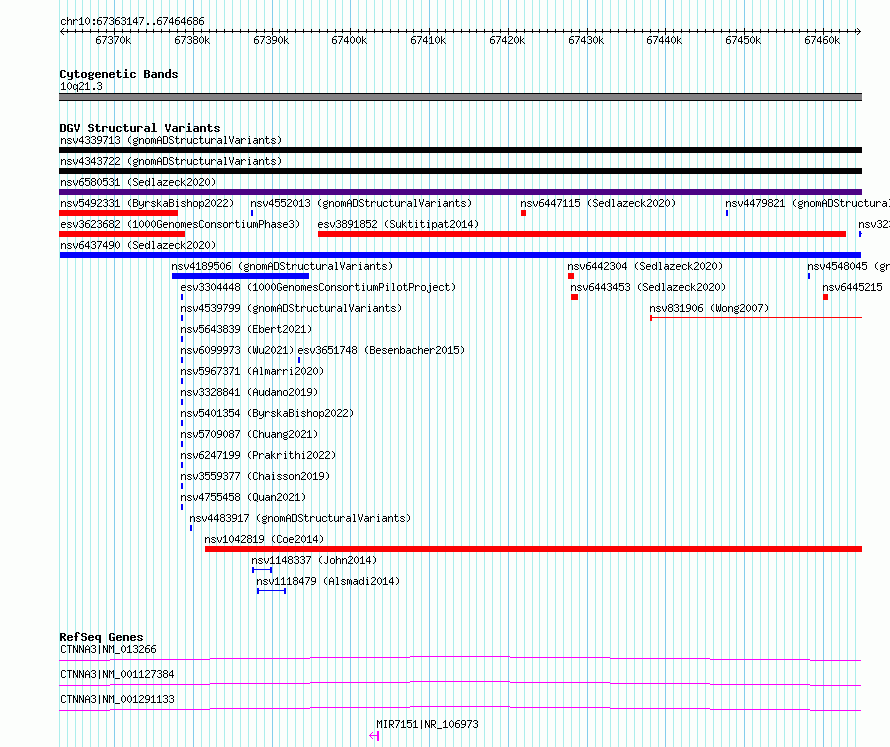This screenshot has width=890, height=747.
Task: Click nsv3328841 Audano2019 variant label
Action: (249, 392)
